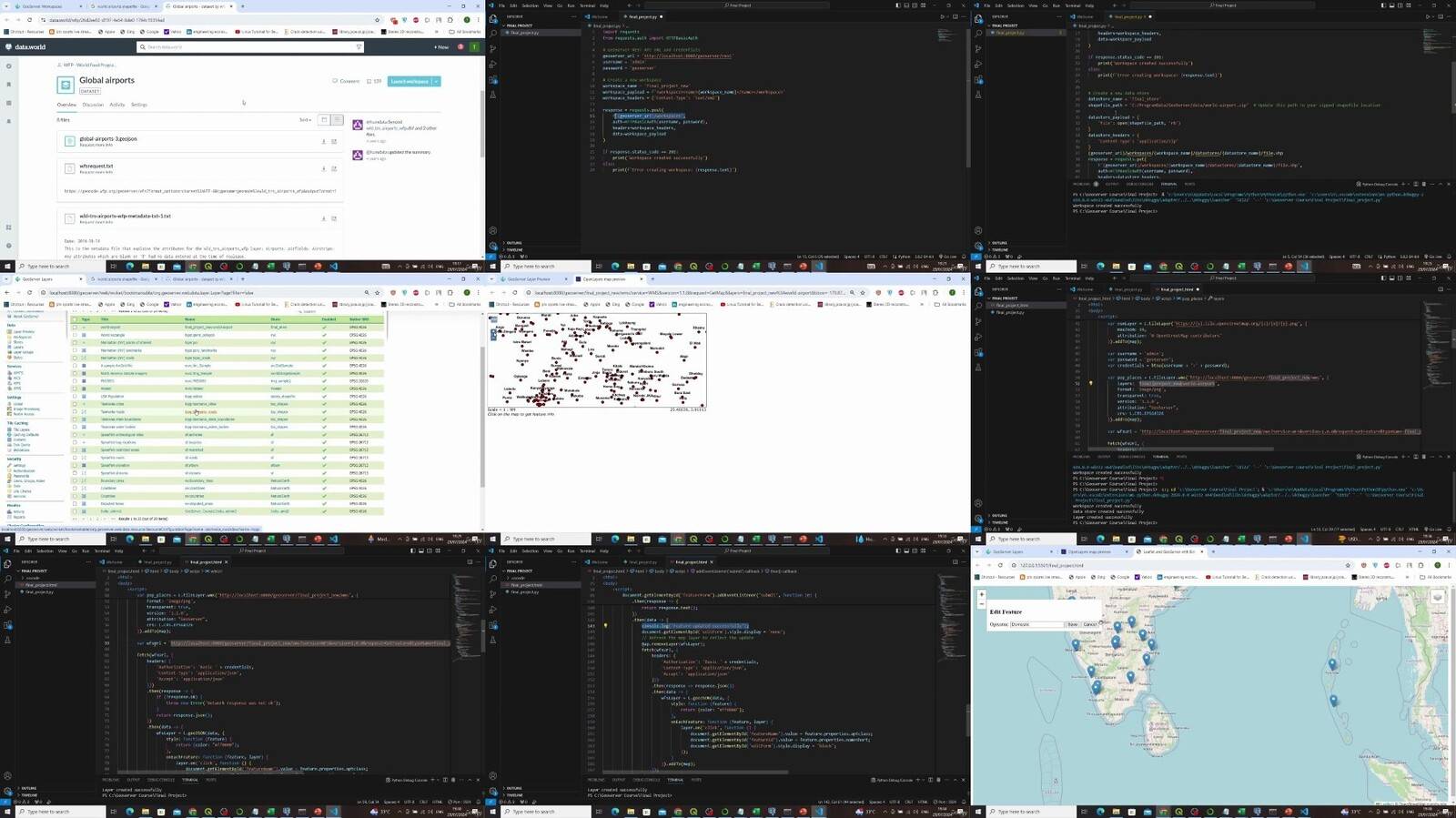Viewport: 1456px width, 818px height.
Task: Click Windows Start button under data.world window
Action: pos(7,267)
